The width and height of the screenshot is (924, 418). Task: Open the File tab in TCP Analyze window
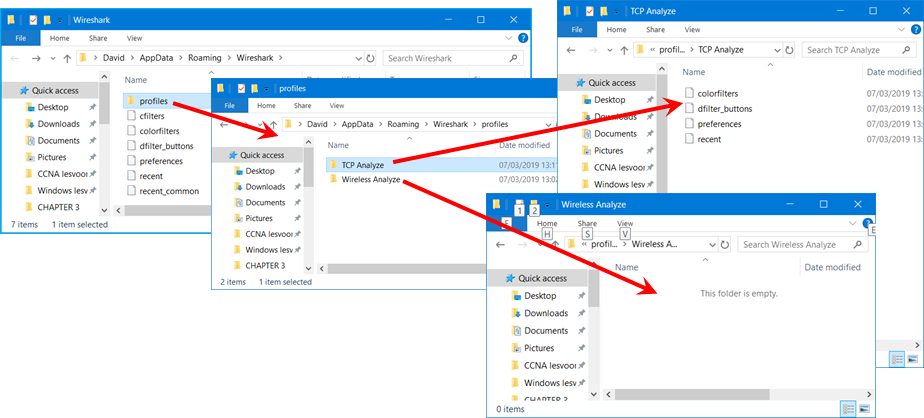[577, 29]
